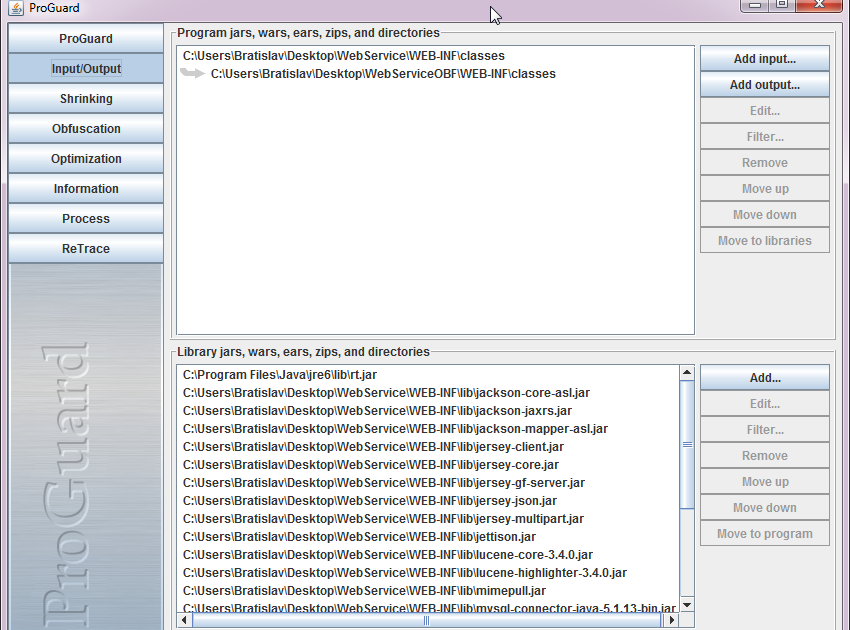This screenshot has height=630, width=850.
Task: Click the Add input... button
Action: point(764,59)
